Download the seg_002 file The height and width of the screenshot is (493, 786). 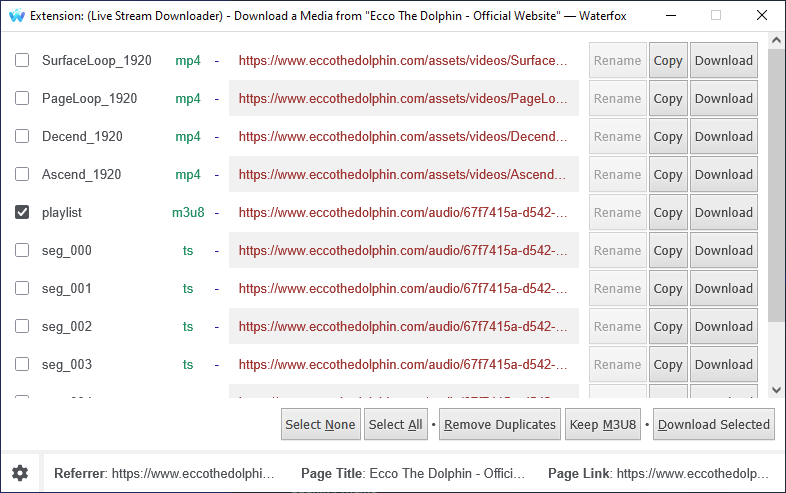click(723, 326)
